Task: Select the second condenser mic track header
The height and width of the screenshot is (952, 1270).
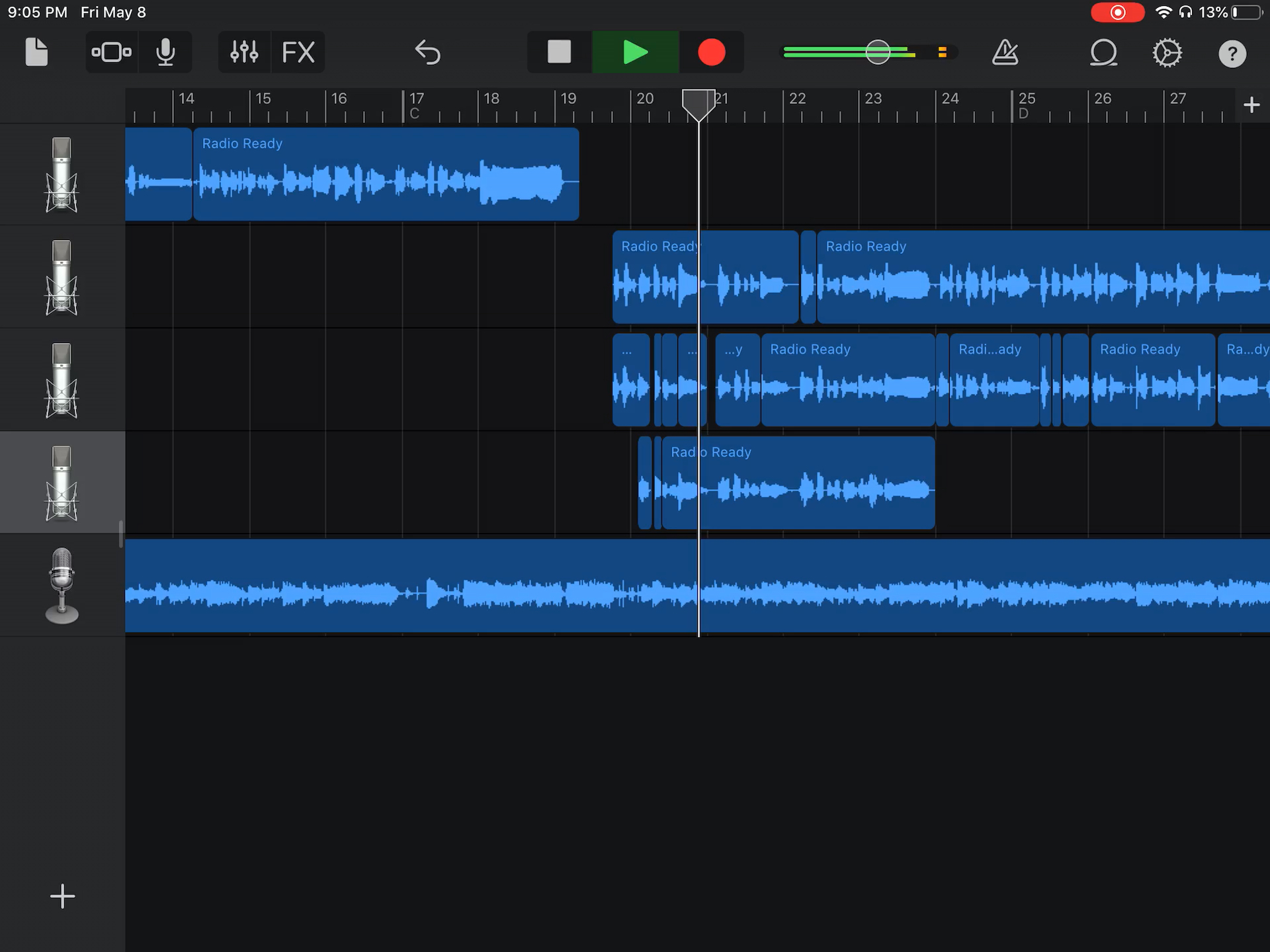Action: click(x=62, y=278)
